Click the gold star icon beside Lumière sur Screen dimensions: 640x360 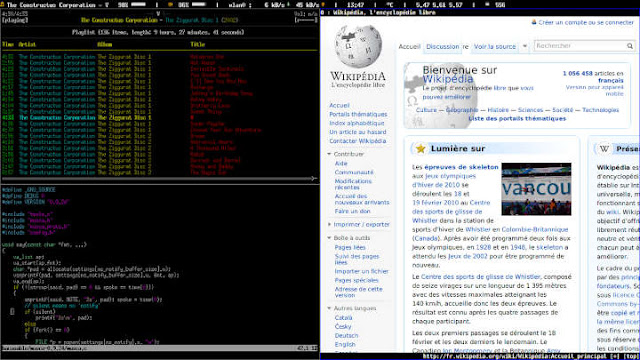click(x=420, y=149)
